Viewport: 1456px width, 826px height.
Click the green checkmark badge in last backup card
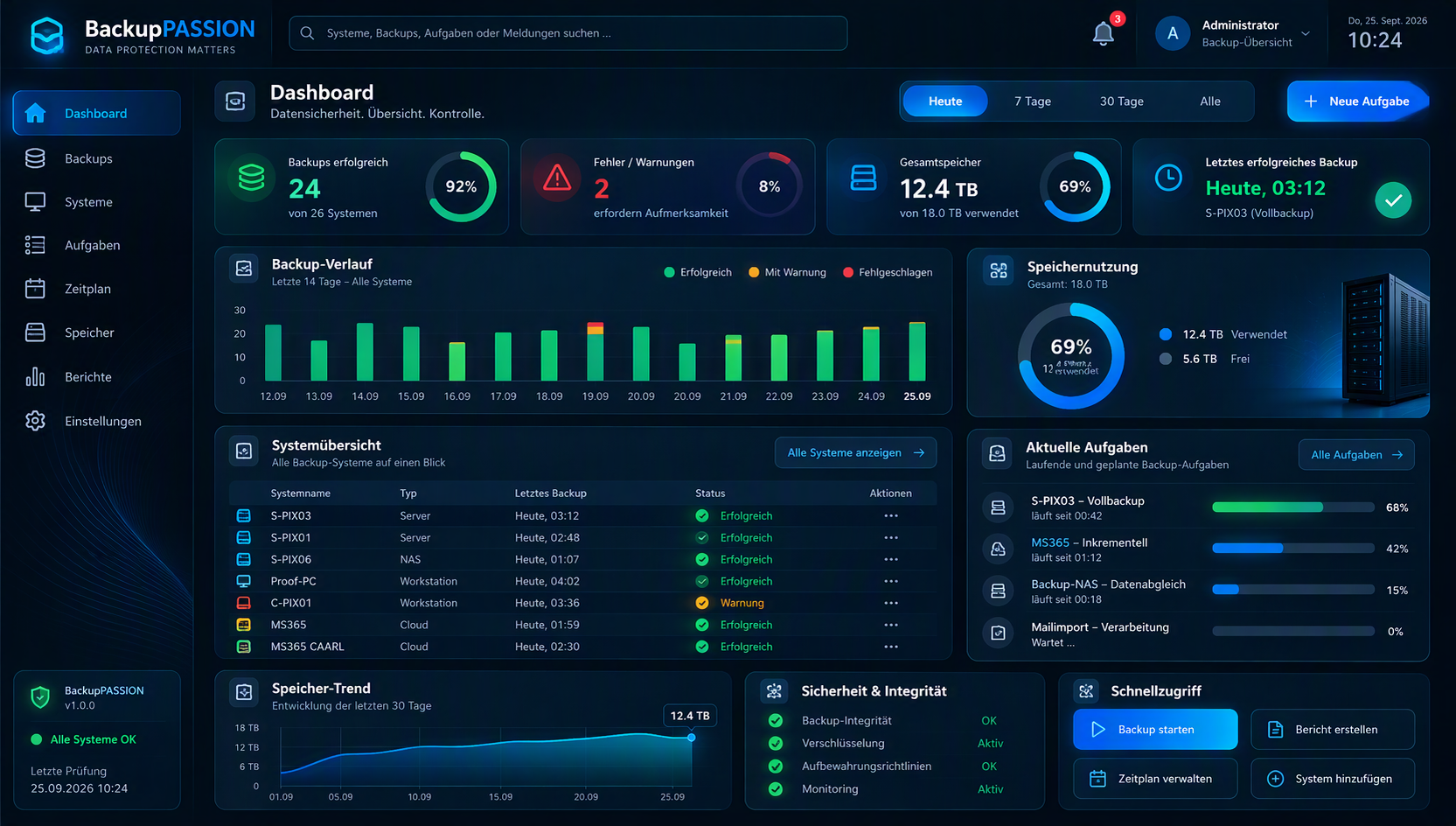pos(1393,200)
